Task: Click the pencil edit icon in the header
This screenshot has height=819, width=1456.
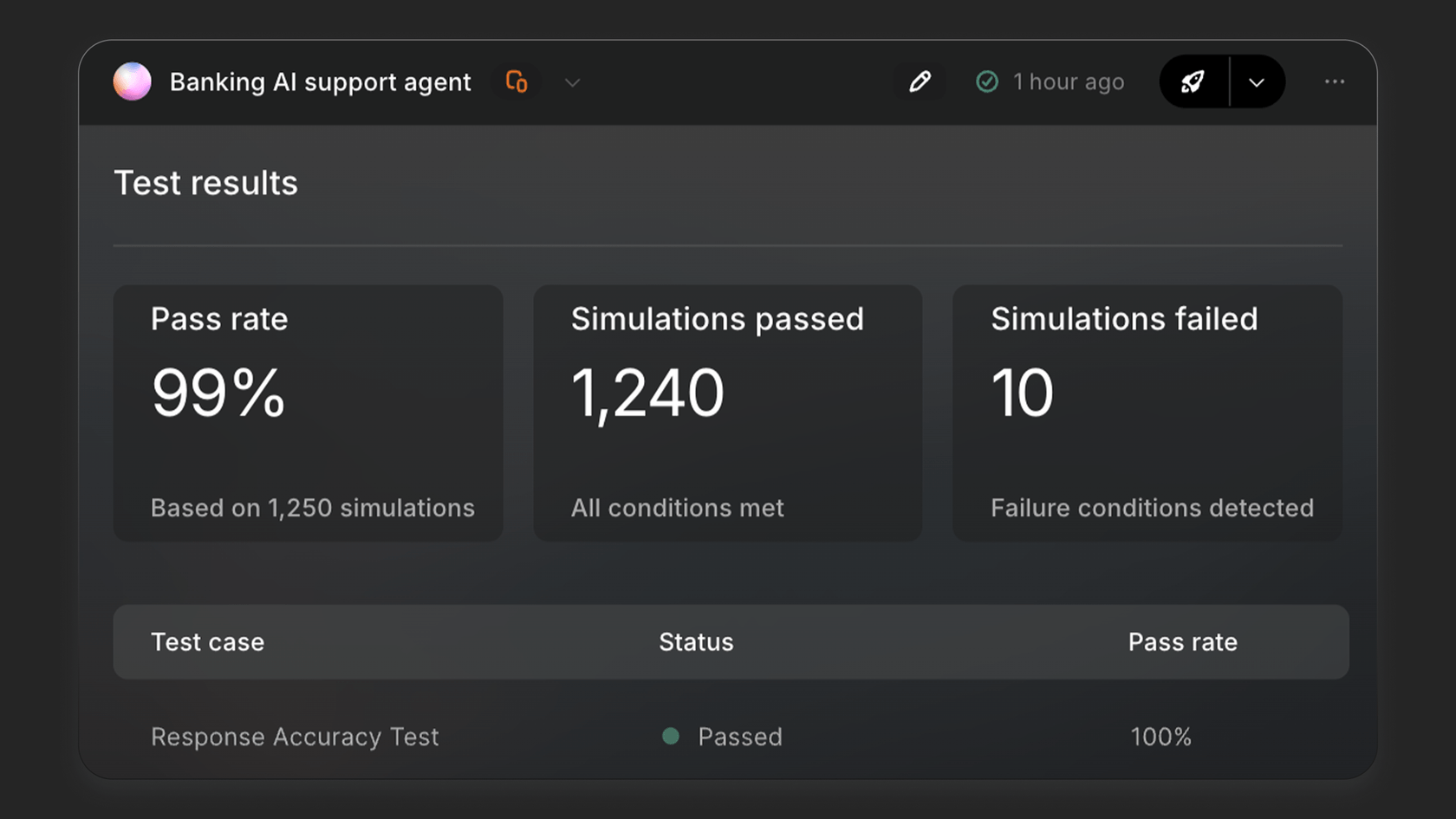Action: point(919,81)
